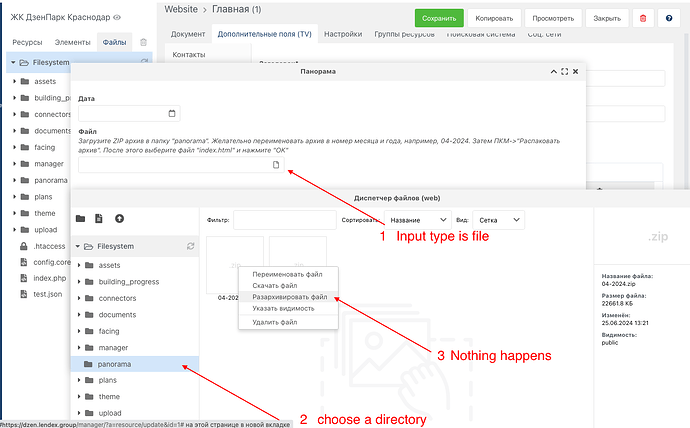
Task: Select manager folder in file manager
Action: [113, 348]
